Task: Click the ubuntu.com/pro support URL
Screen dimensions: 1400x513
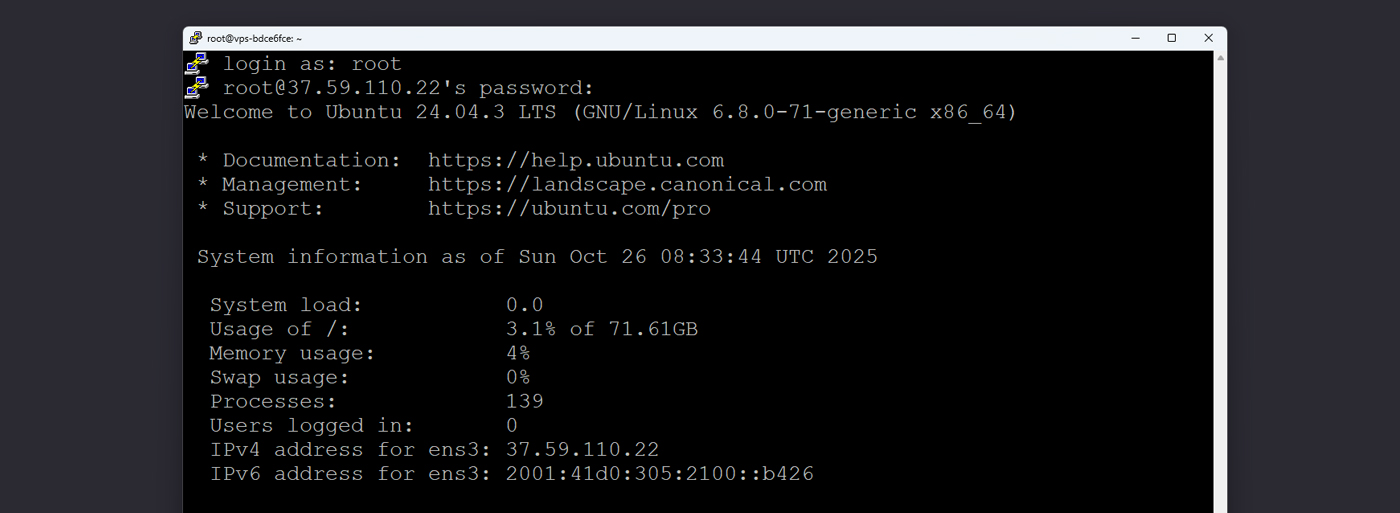Action: [x=569, y=209]
